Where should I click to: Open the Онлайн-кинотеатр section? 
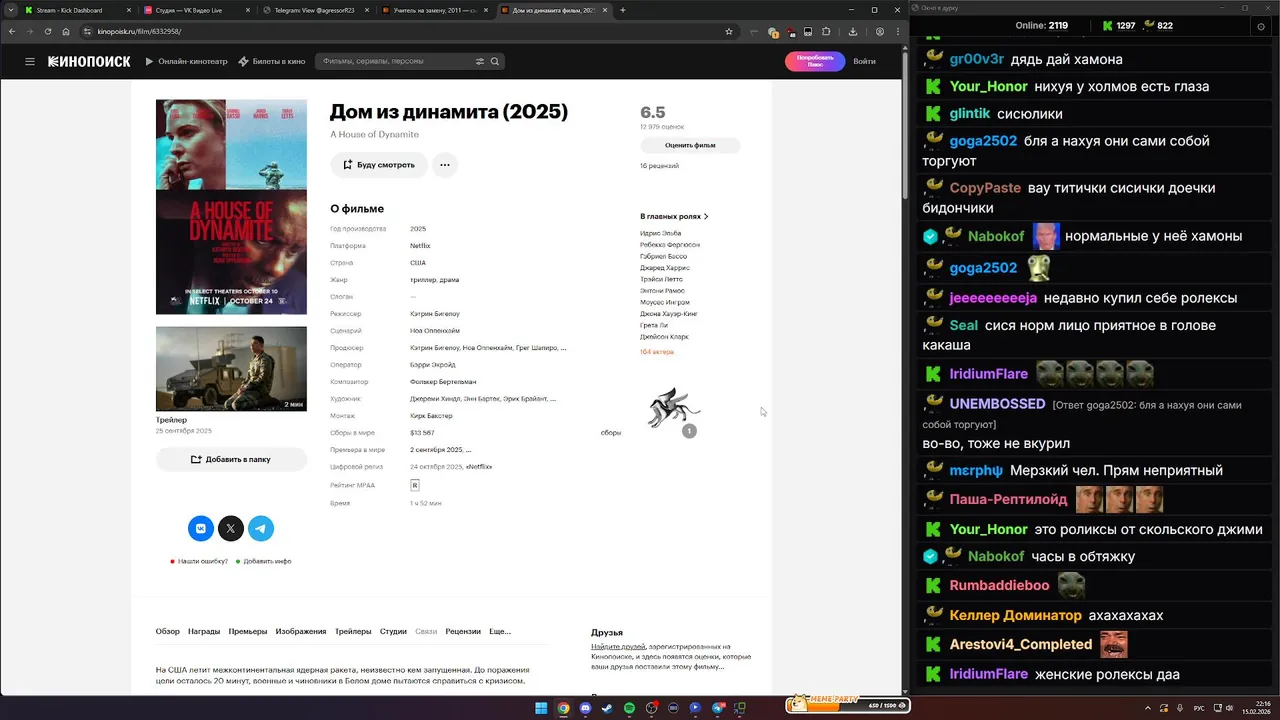pos(185,61)
